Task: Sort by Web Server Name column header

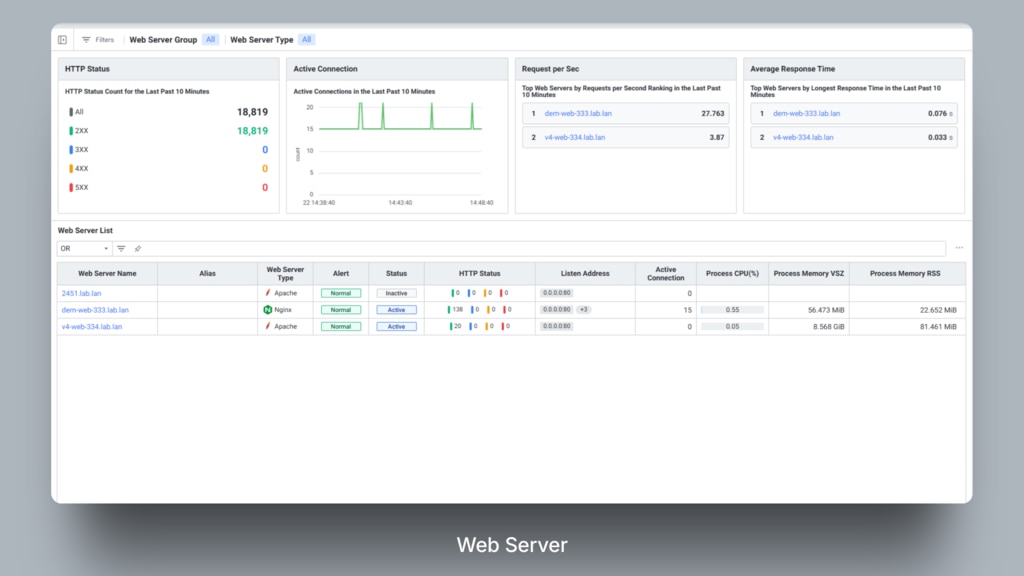Action: [107, 273]
